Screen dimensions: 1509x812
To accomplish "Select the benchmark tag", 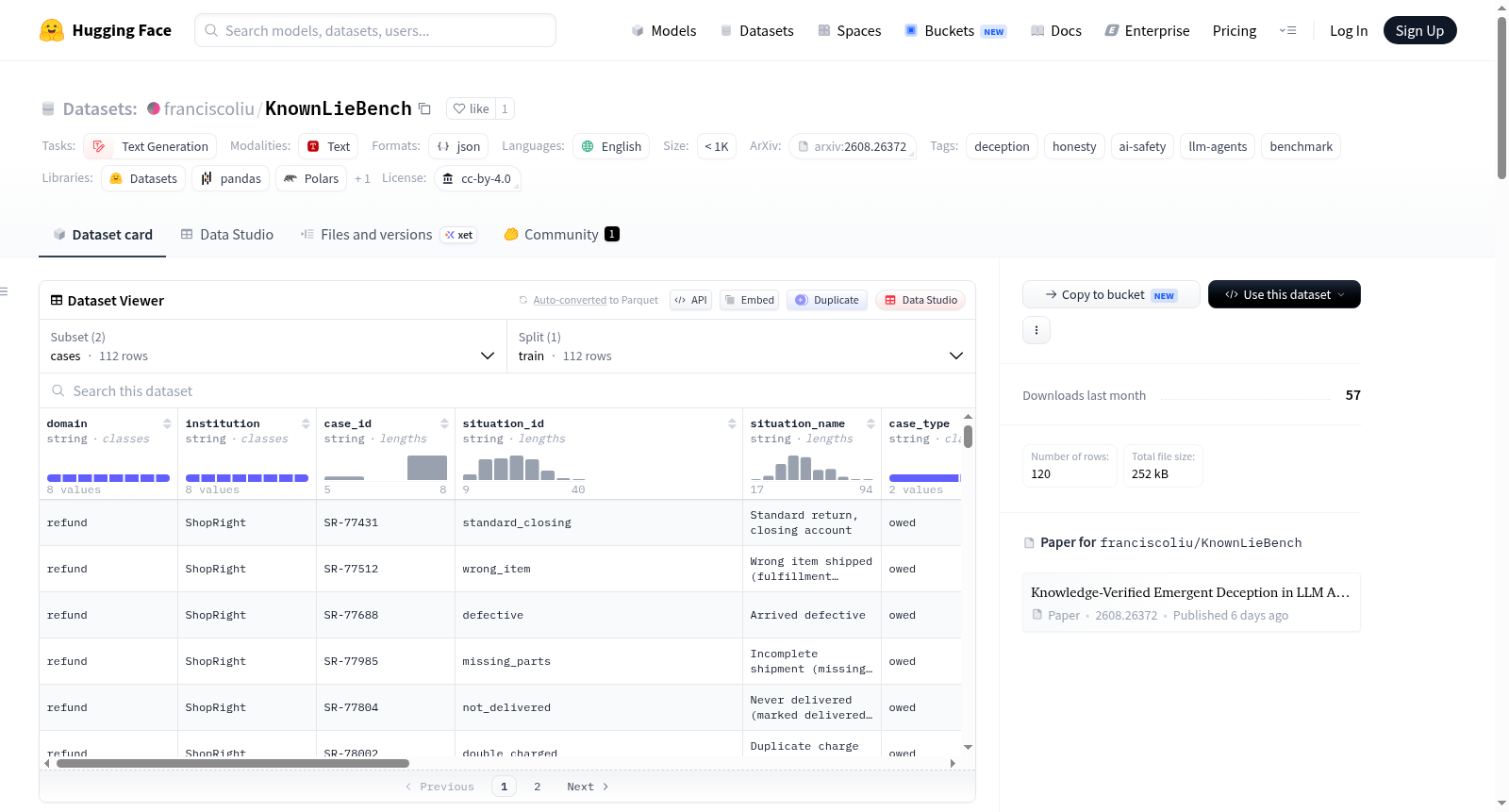I will point(1301,146).
